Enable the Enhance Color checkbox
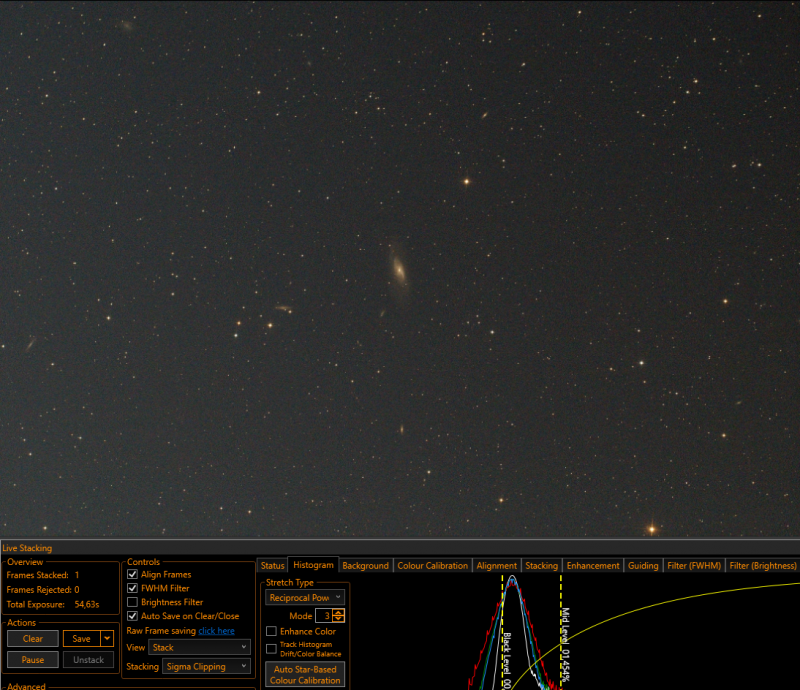 click(271, 631)
